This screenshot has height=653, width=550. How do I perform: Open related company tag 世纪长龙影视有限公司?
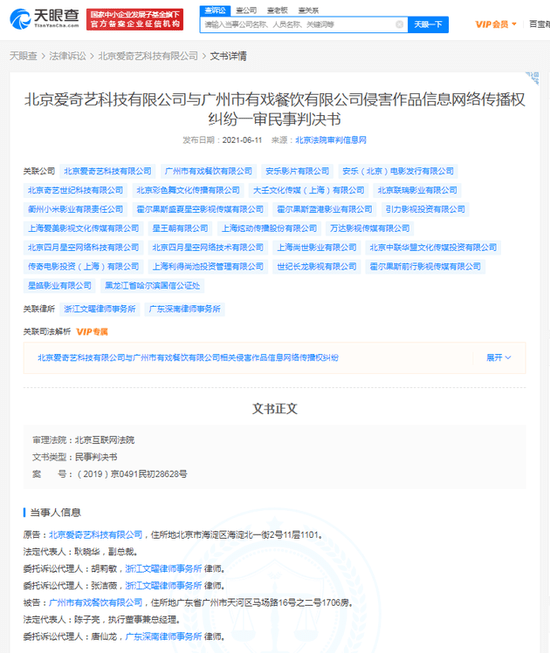[317, 267]
